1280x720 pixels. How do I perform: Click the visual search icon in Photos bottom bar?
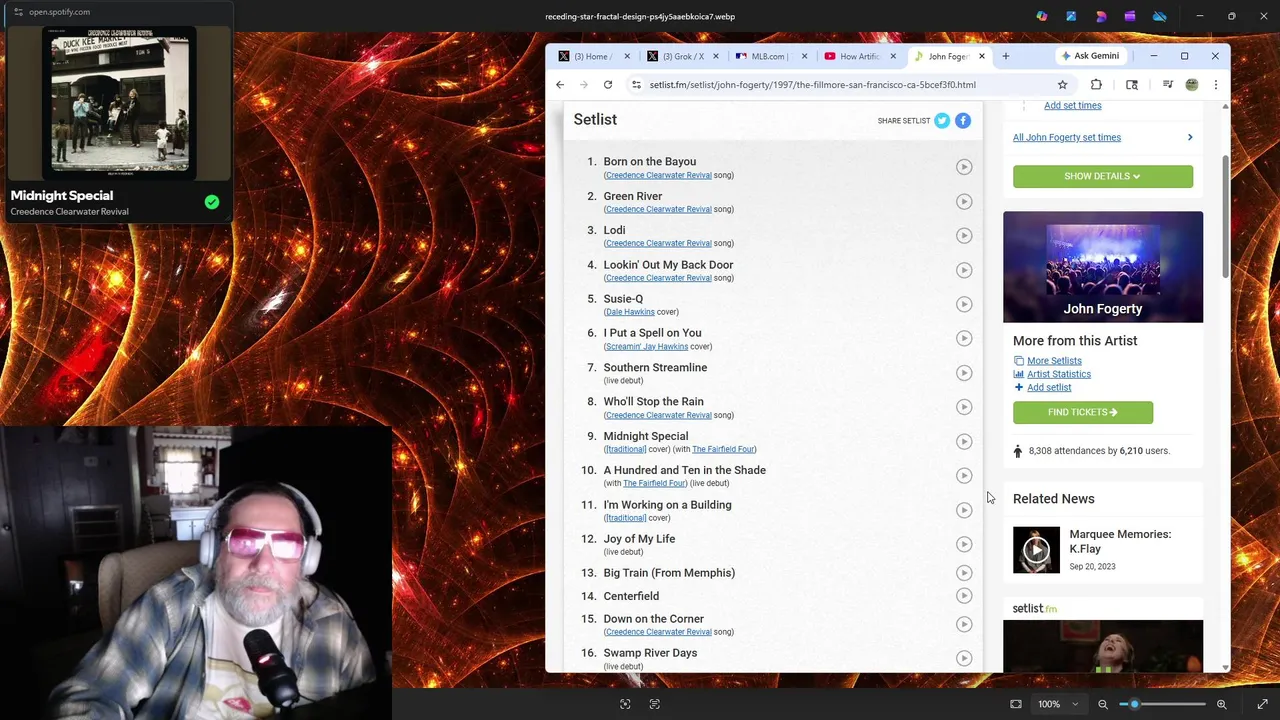tap(625, 704)
